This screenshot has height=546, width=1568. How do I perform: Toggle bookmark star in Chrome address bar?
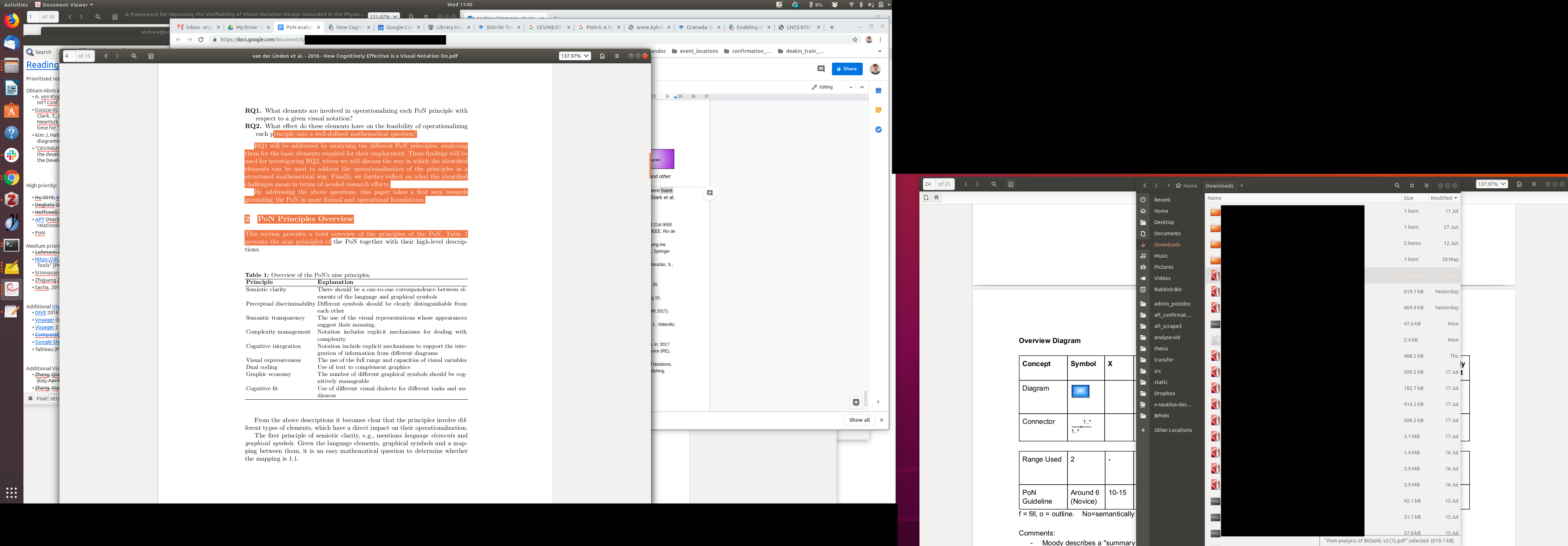[855, 40]
